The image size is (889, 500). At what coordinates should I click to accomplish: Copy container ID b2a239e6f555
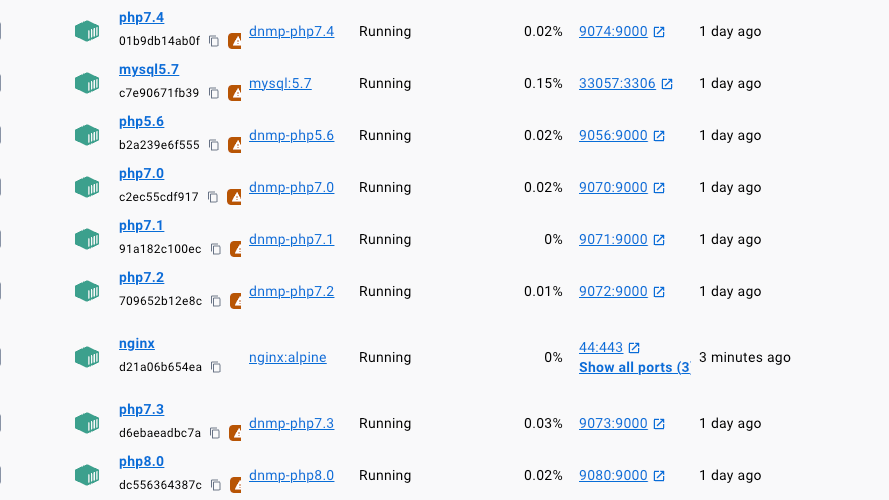214,145
